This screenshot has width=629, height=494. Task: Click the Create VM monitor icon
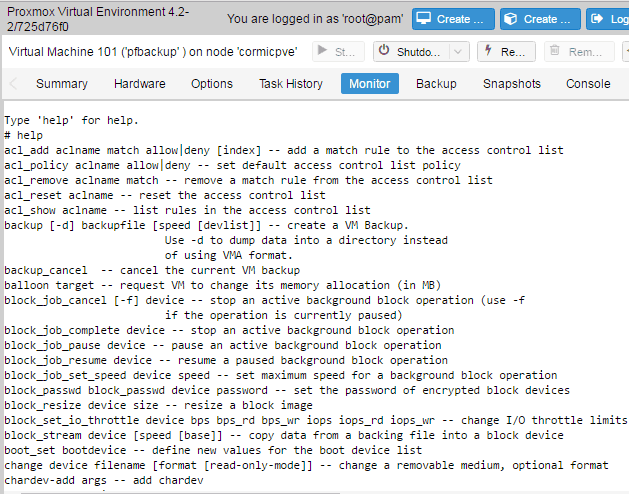click(423, 19)
